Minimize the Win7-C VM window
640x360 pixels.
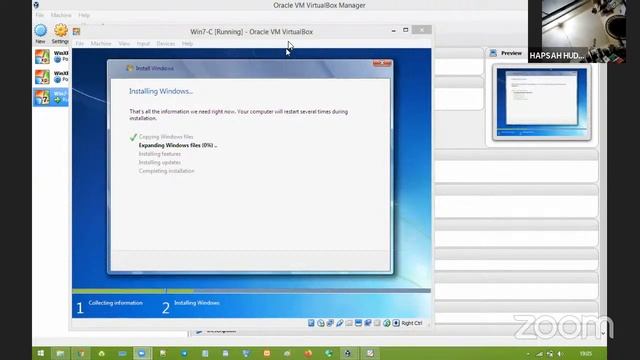393,30
